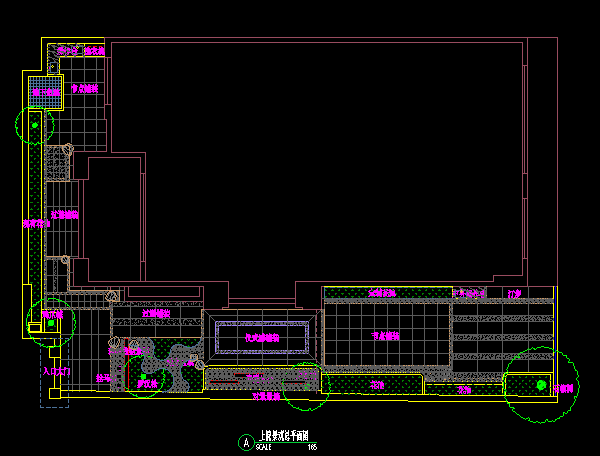The height and width of the screenshot is (456, 600).
Task: Click the round stone symbol near left planter
Action: [68, 150]
